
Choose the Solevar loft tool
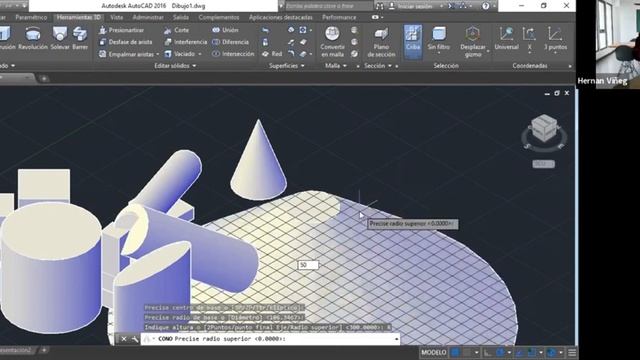click(x=60, y=38)
